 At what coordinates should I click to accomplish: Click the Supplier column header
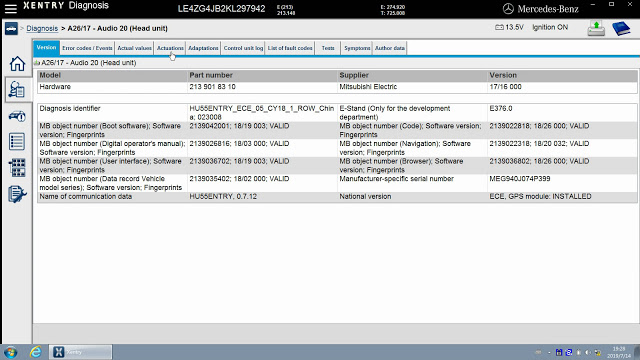[413, 76]
